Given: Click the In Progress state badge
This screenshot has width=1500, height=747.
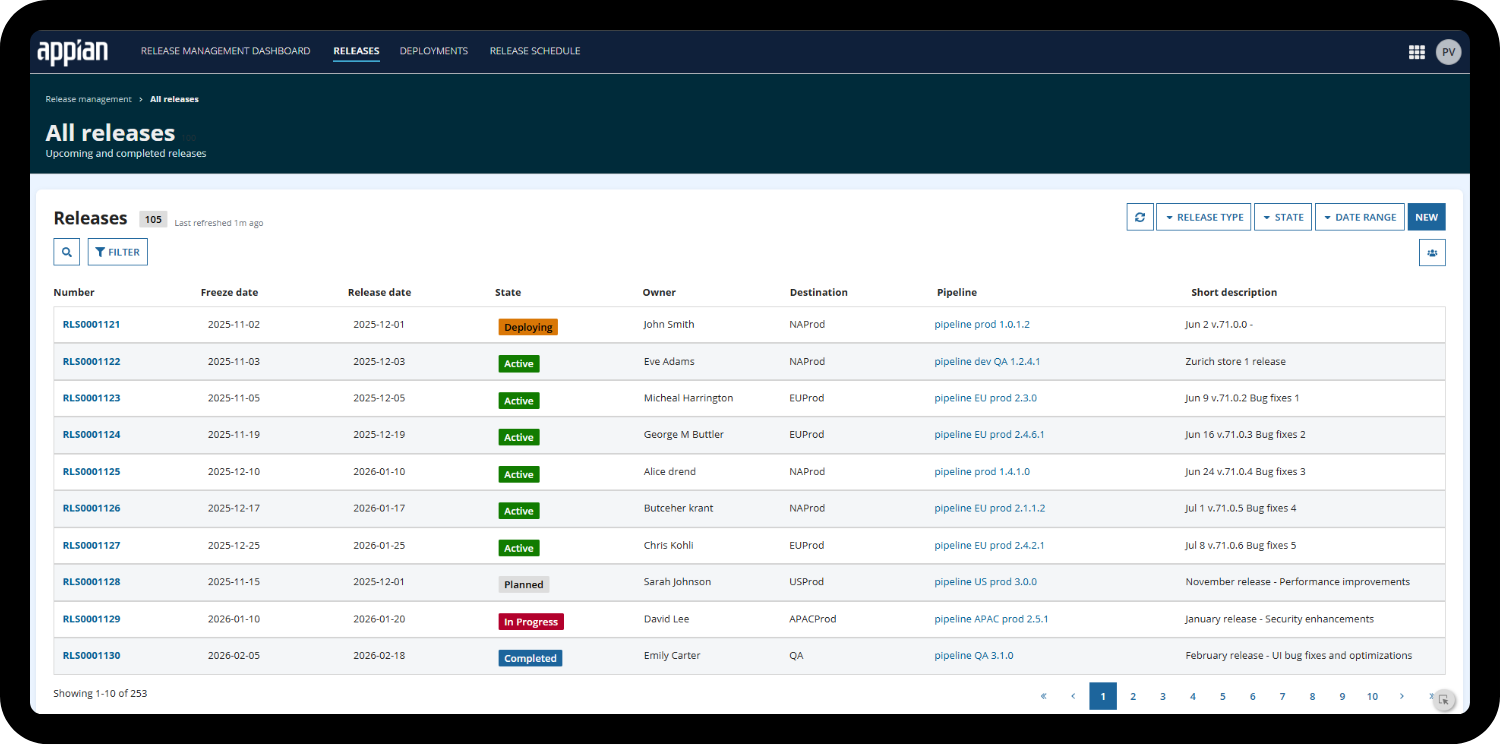Looking at the screenshot, I should click(531, 622).
